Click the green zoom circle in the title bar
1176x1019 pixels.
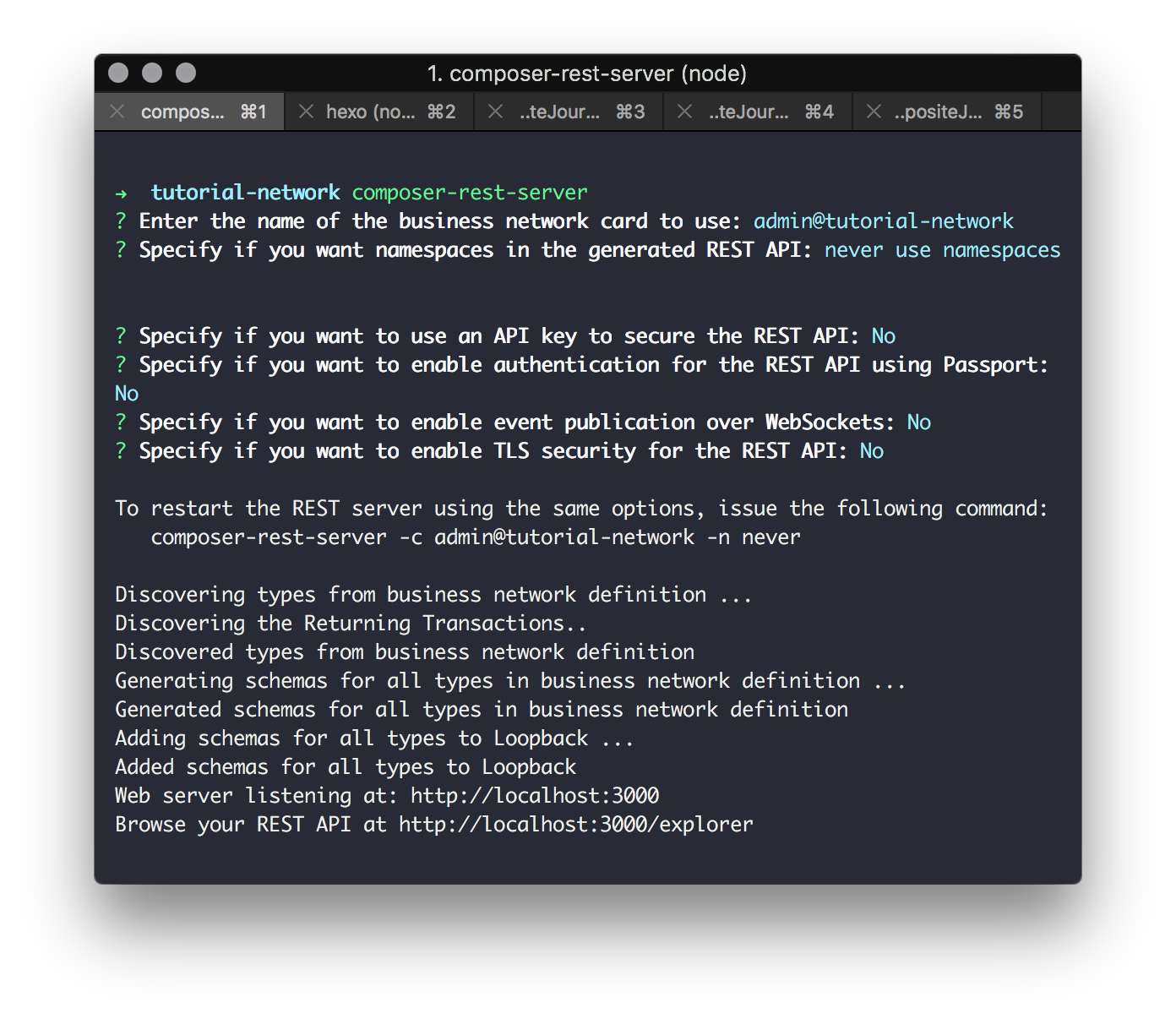185,73
